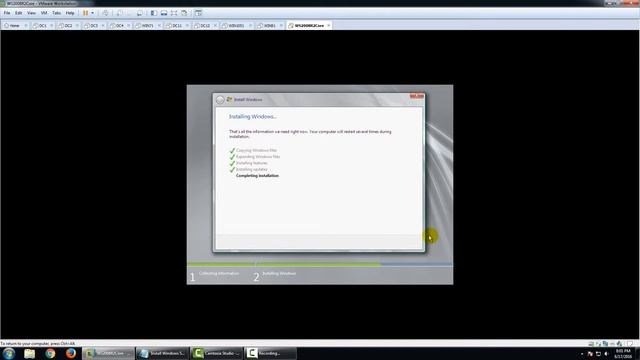The height and width of the screenshot is (360, 640).
Task: Toggle the thumbnail bar view icon
Action: pyautogui.click(x=164, y=13)
